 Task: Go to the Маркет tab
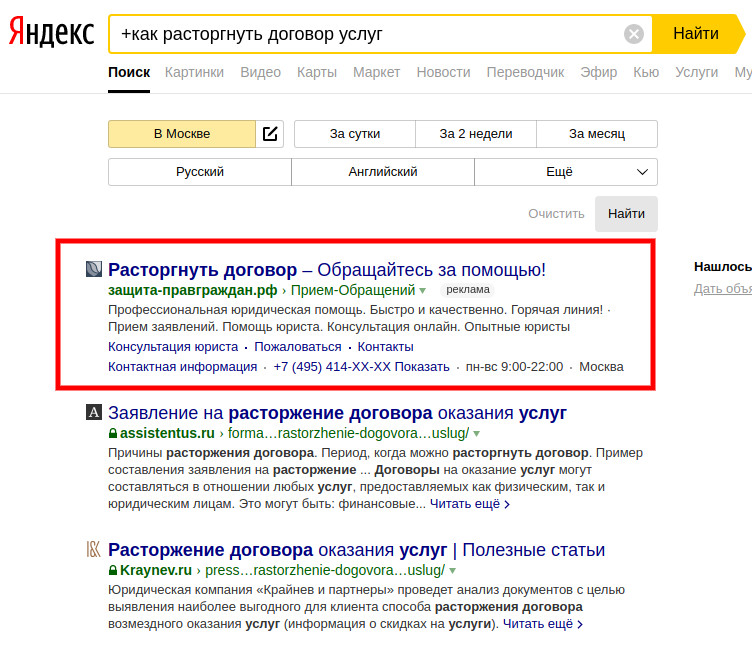pos(376,72)
